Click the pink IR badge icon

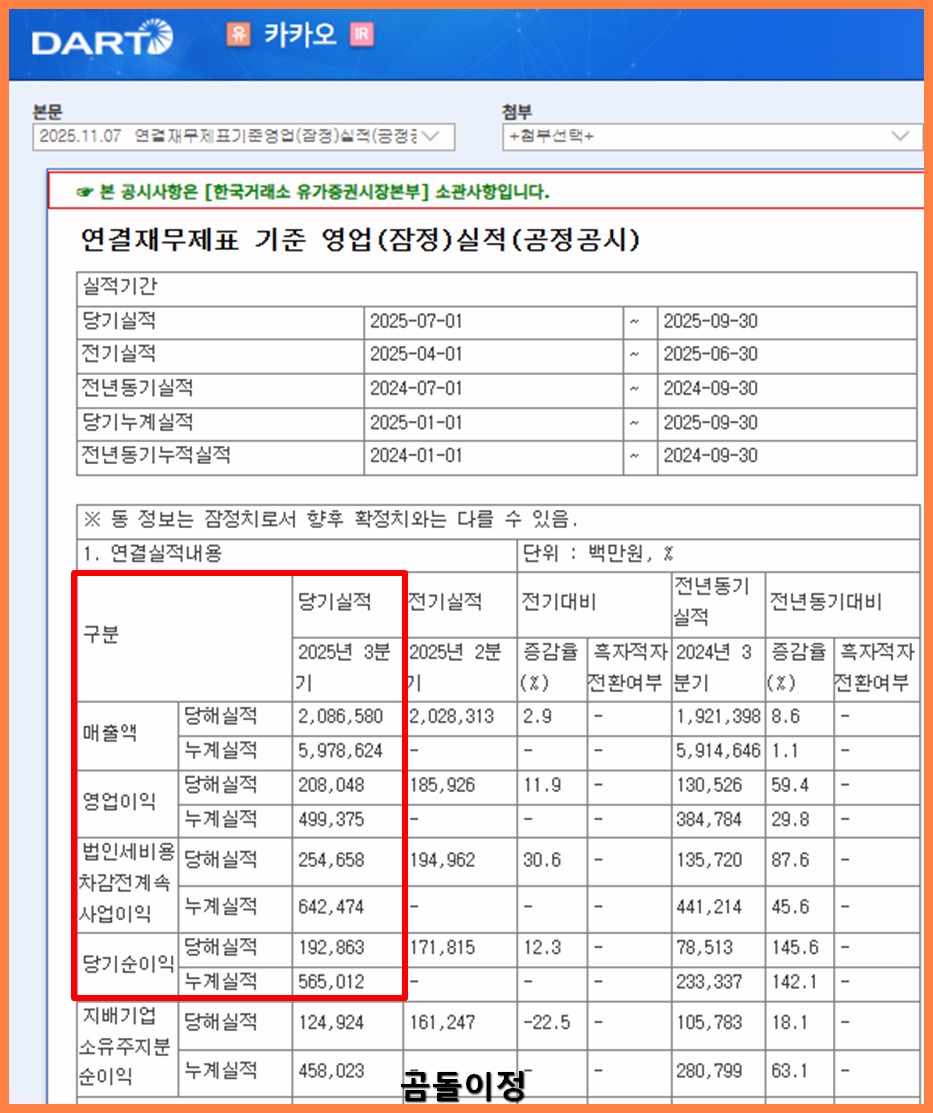tap(361, 33)
